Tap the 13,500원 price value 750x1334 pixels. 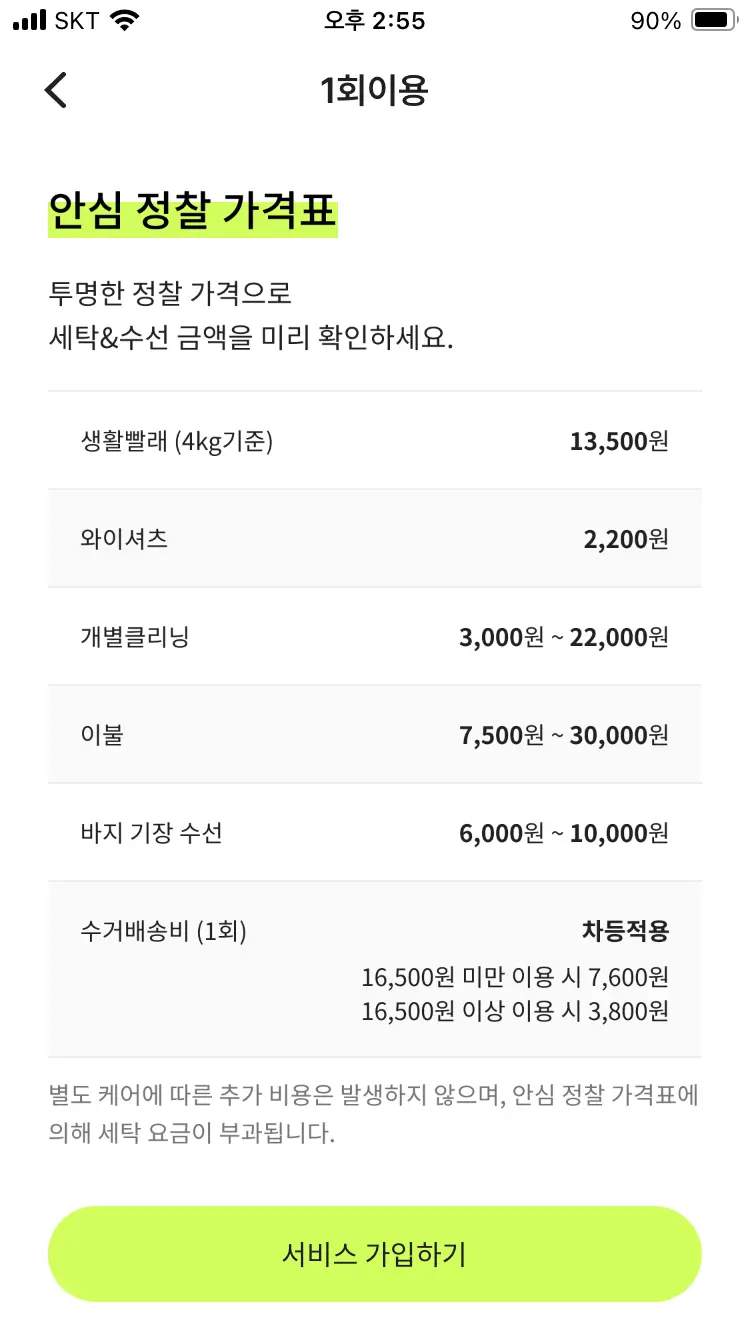[x=618, y=441]
